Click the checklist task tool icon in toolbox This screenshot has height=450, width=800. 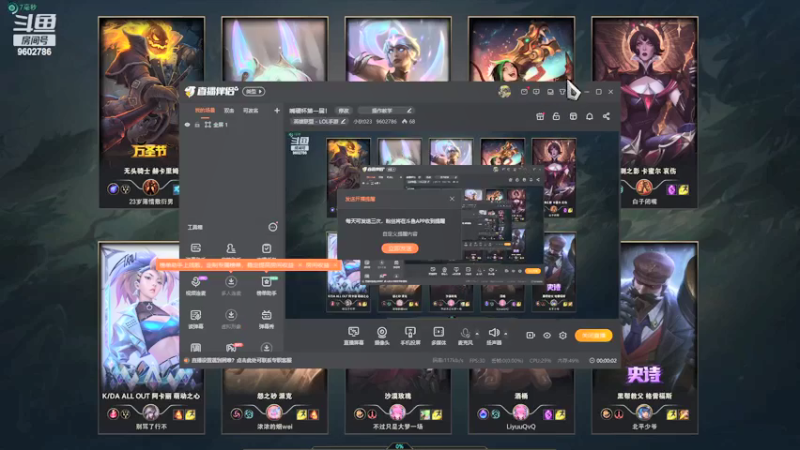[266, 248]
